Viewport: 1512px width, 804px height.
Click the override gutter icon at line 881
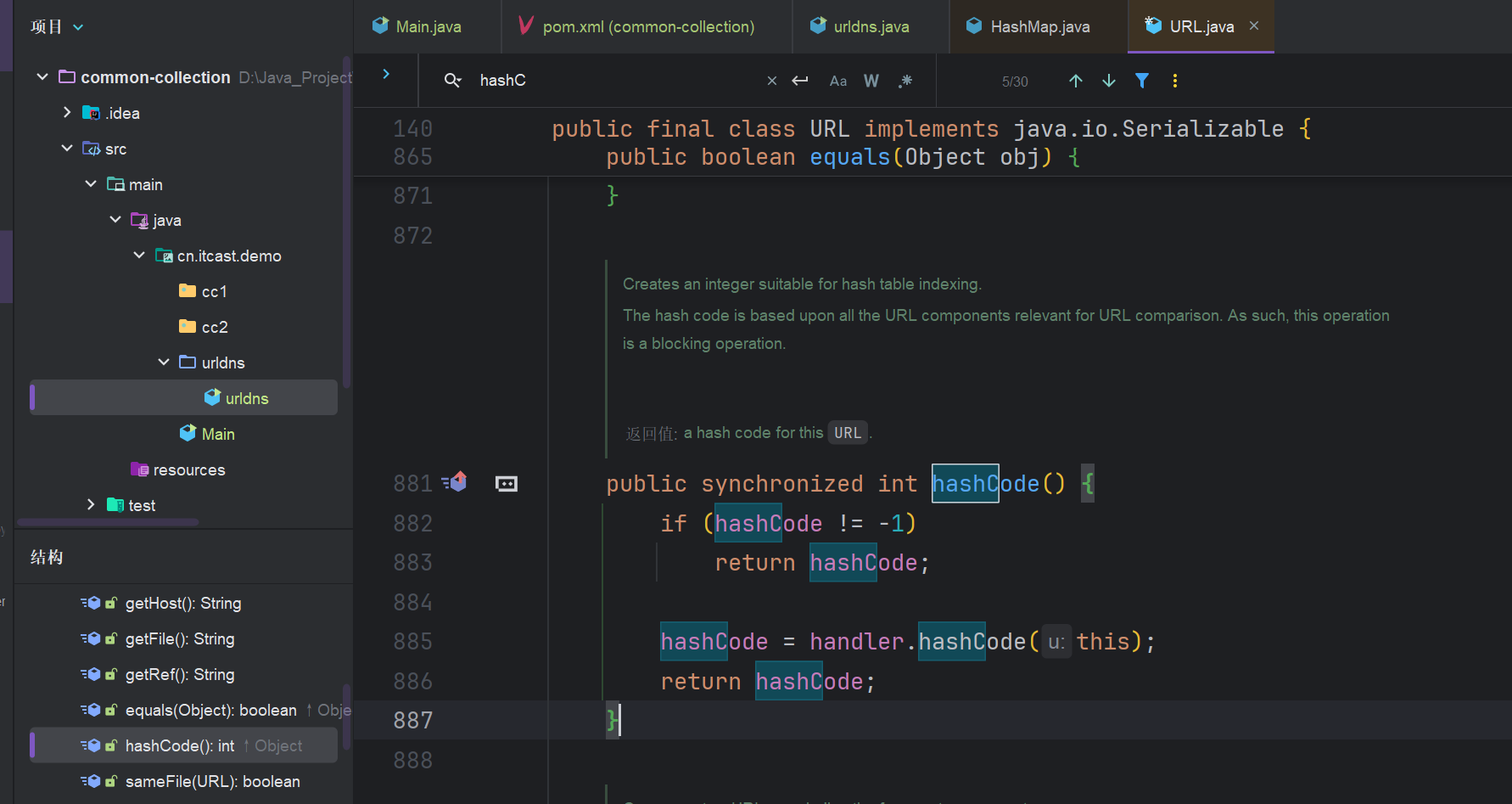455,483
